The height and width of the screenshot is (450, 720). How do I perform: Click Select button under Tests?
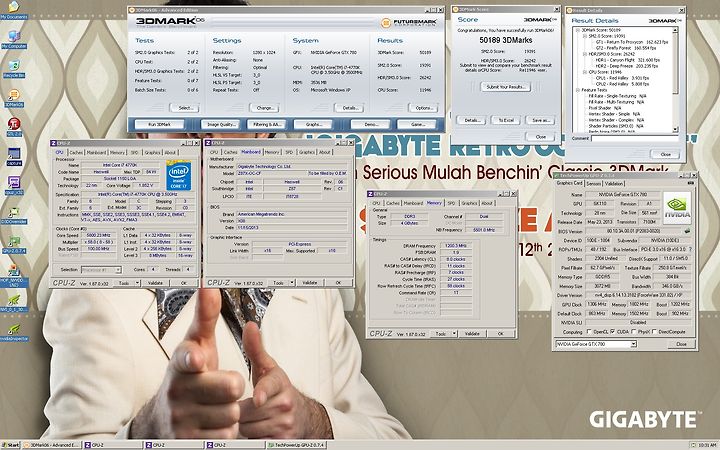pos(184,108)
